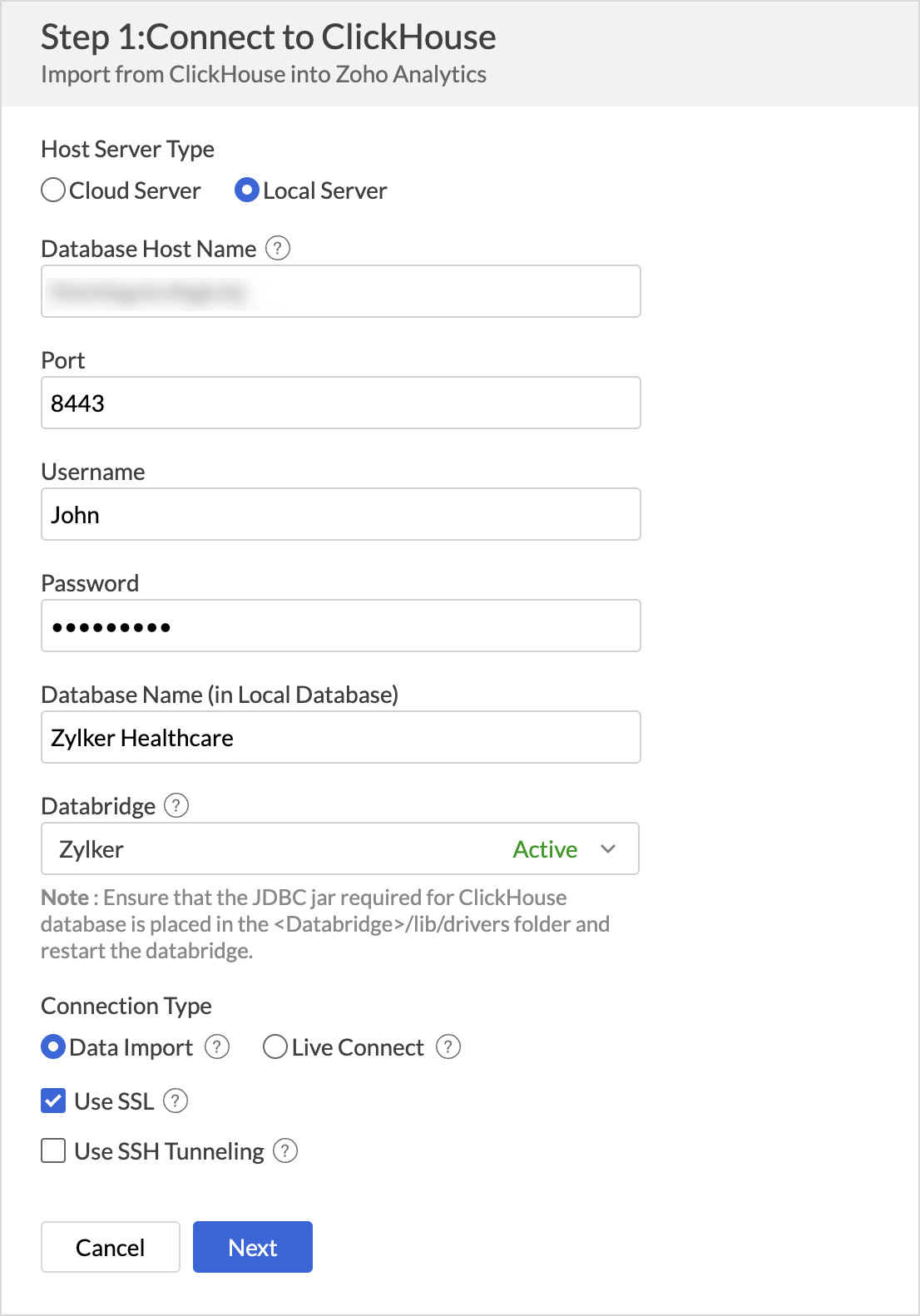
Task: Click the Cancel button
Action: (x=111, y=1247)
